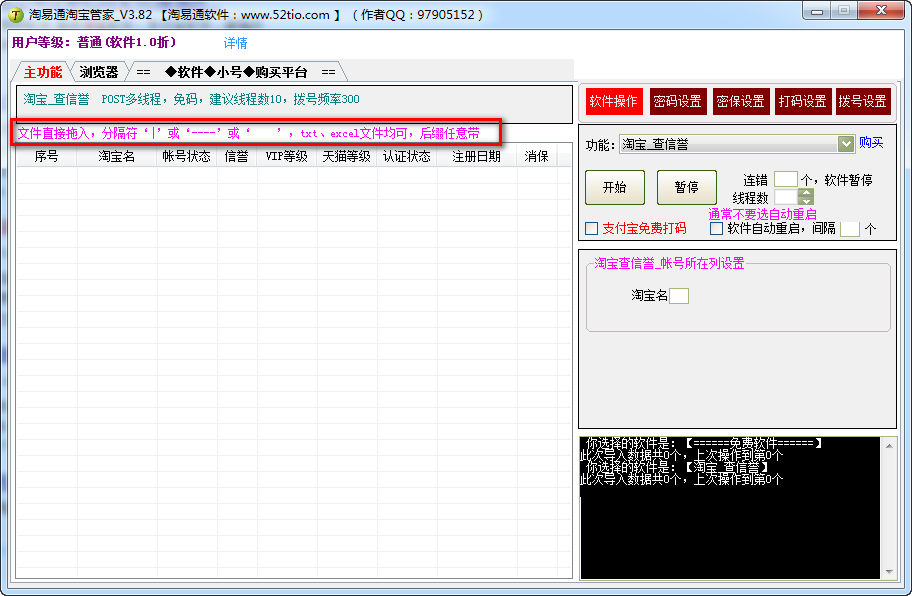
Task: Click the 线程数 spinner arrows
Action: 806,197
